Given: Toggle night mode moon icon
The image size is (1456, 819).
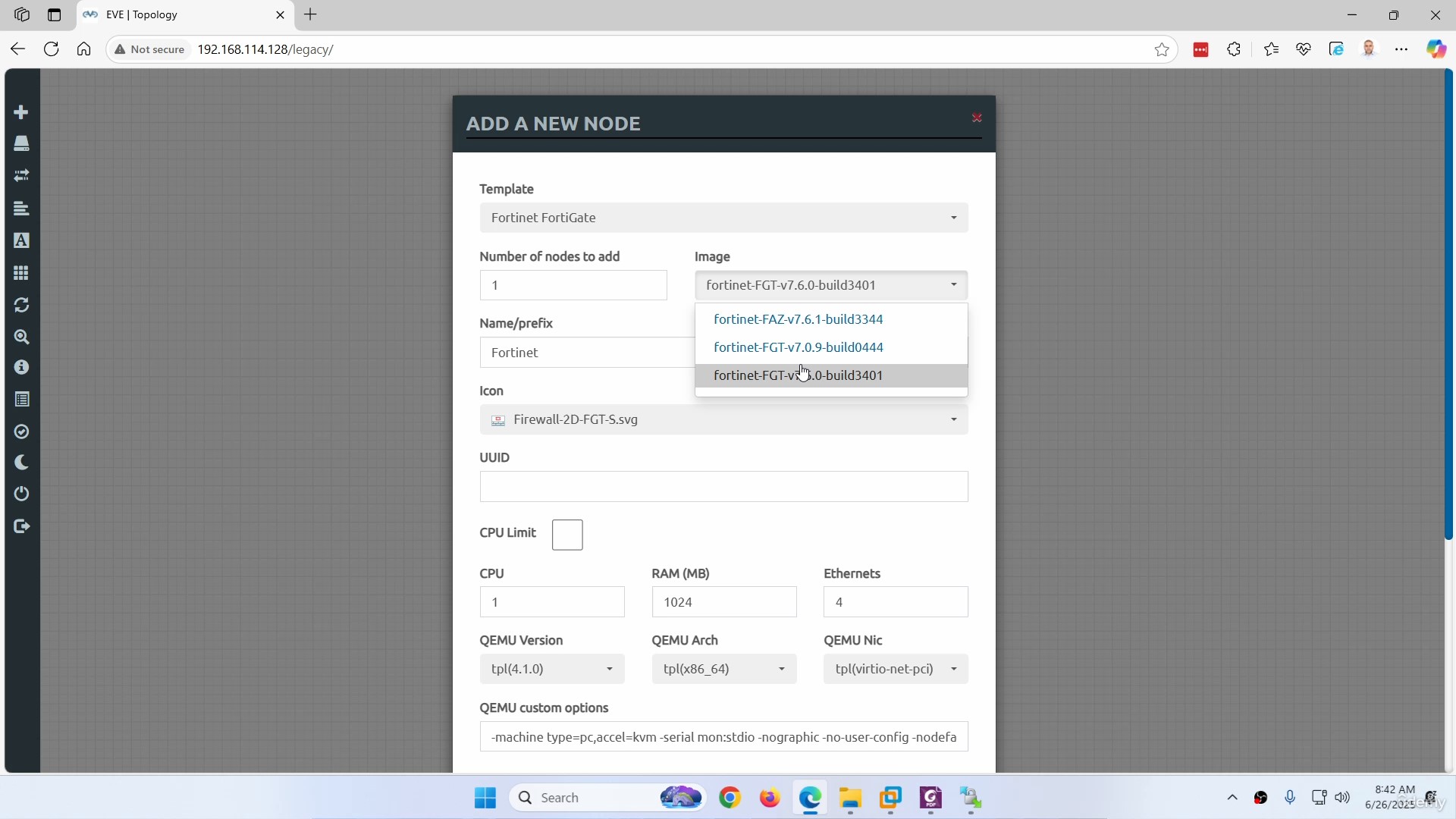Looking at the screenshot, I should 21,462.
